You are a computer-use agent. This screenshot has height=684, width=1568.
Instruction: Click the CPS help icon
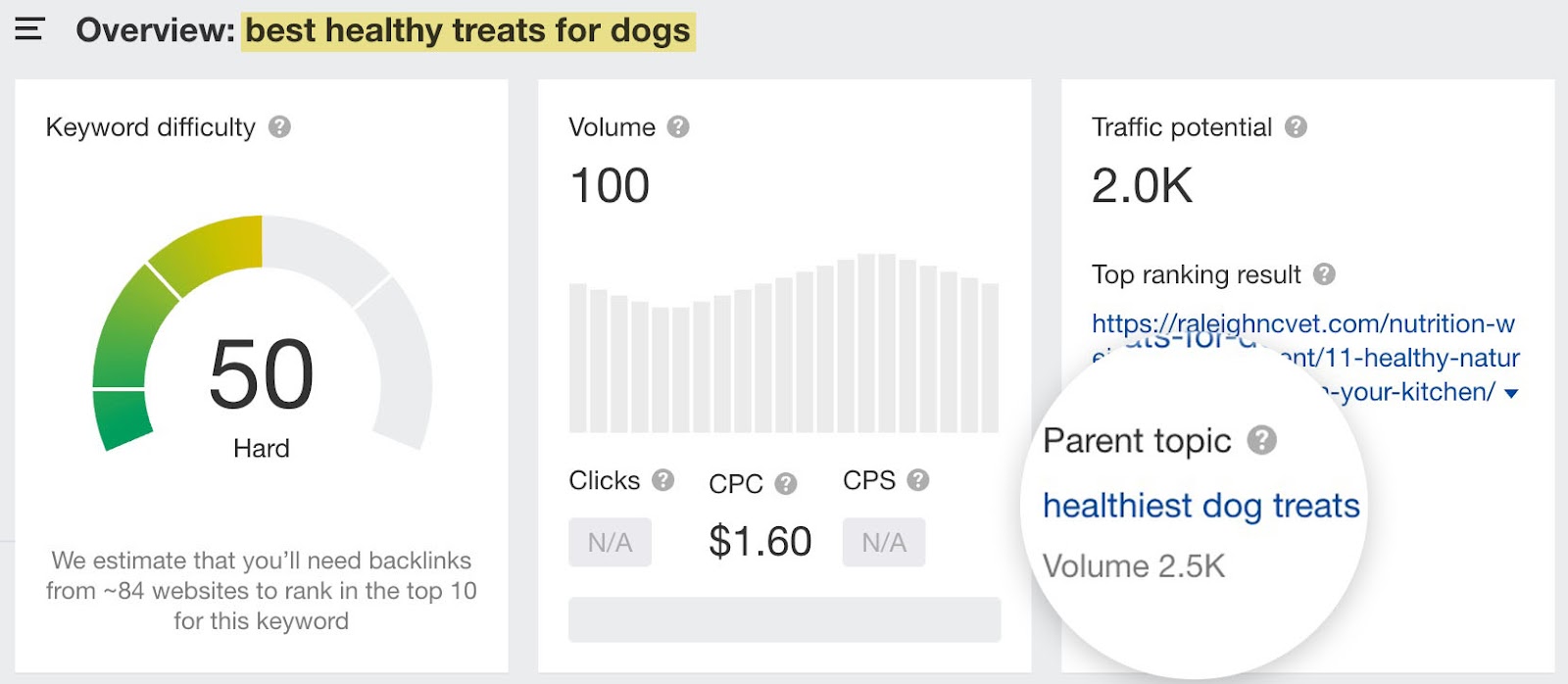tap(918, 479)
